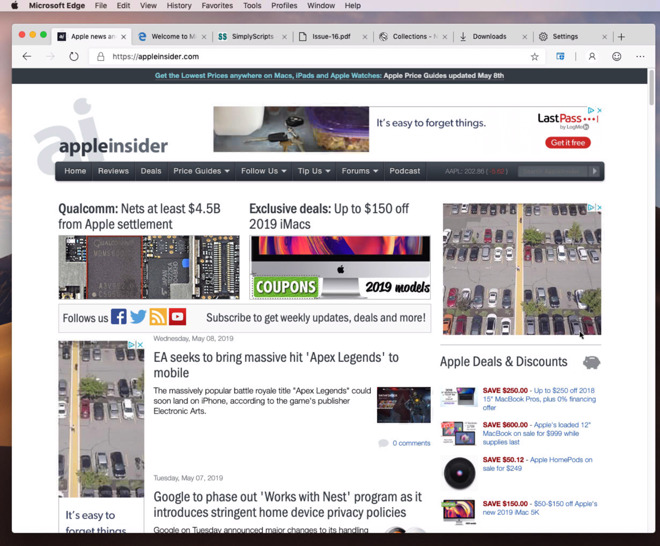Open SAVE $50.12 HomePods deal
The height and width of the screenshot is (546, 660).
coord(538,464)
